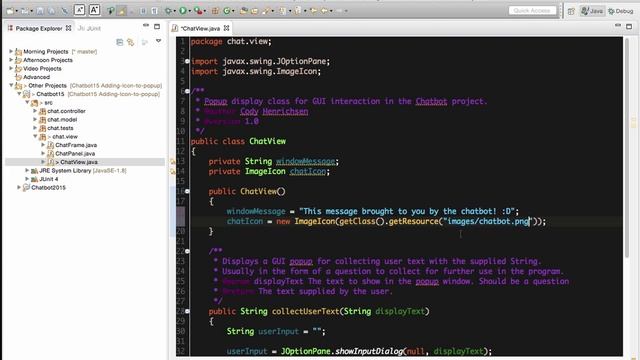Click the New file toolbar icon
The height and width of the screenshot is (360, 640).
pyautogui.click(x=9, y=11)
